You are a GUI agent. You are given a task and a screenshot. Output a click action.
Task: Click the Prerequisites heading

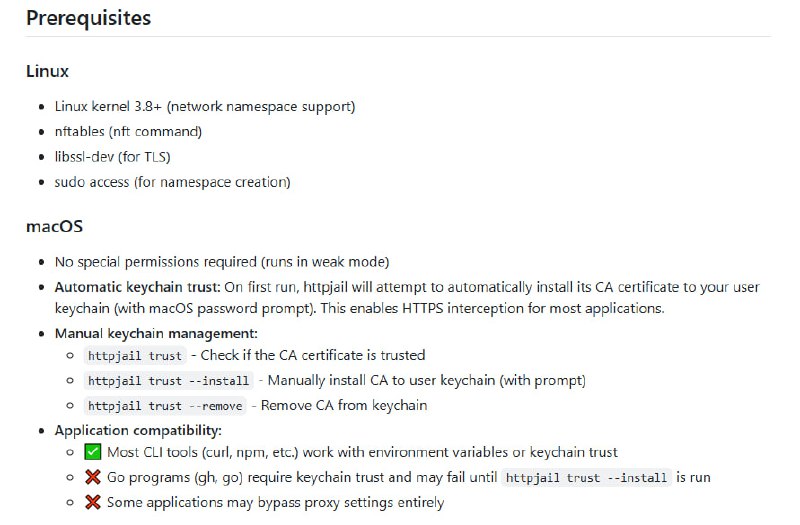tap(87, 18)
